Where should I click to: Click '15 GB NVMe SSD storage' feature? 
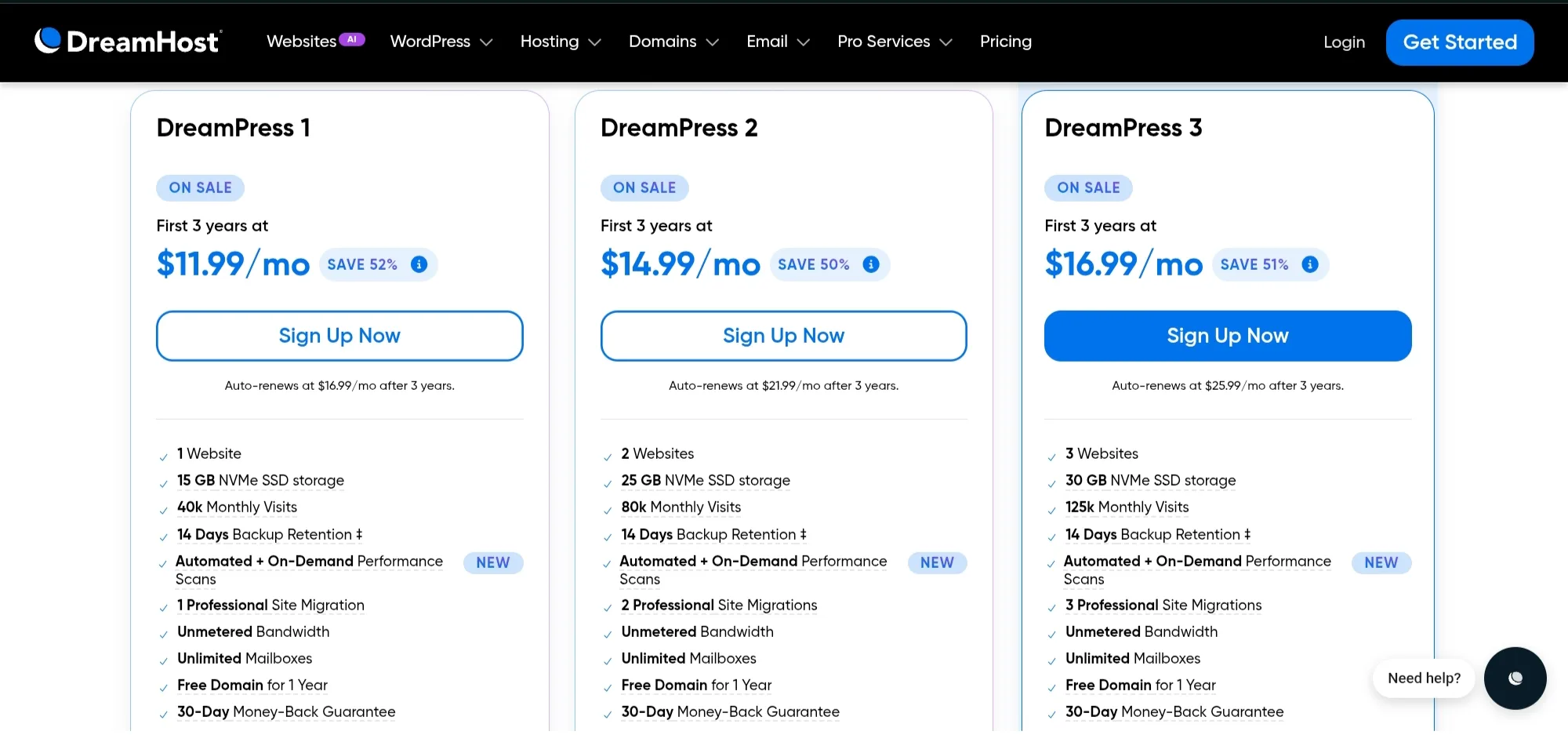[x=260, y=480]
